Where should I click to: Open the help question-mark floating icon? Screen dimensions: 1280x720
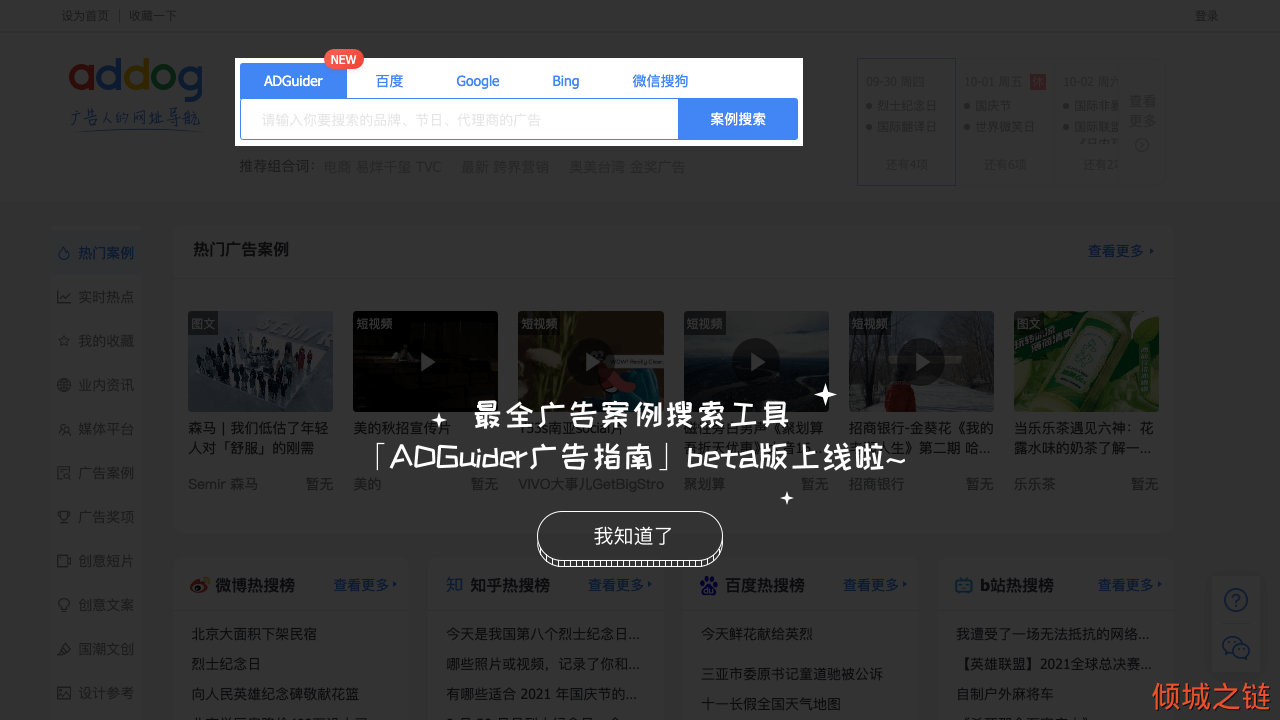tap(1236, 600)
